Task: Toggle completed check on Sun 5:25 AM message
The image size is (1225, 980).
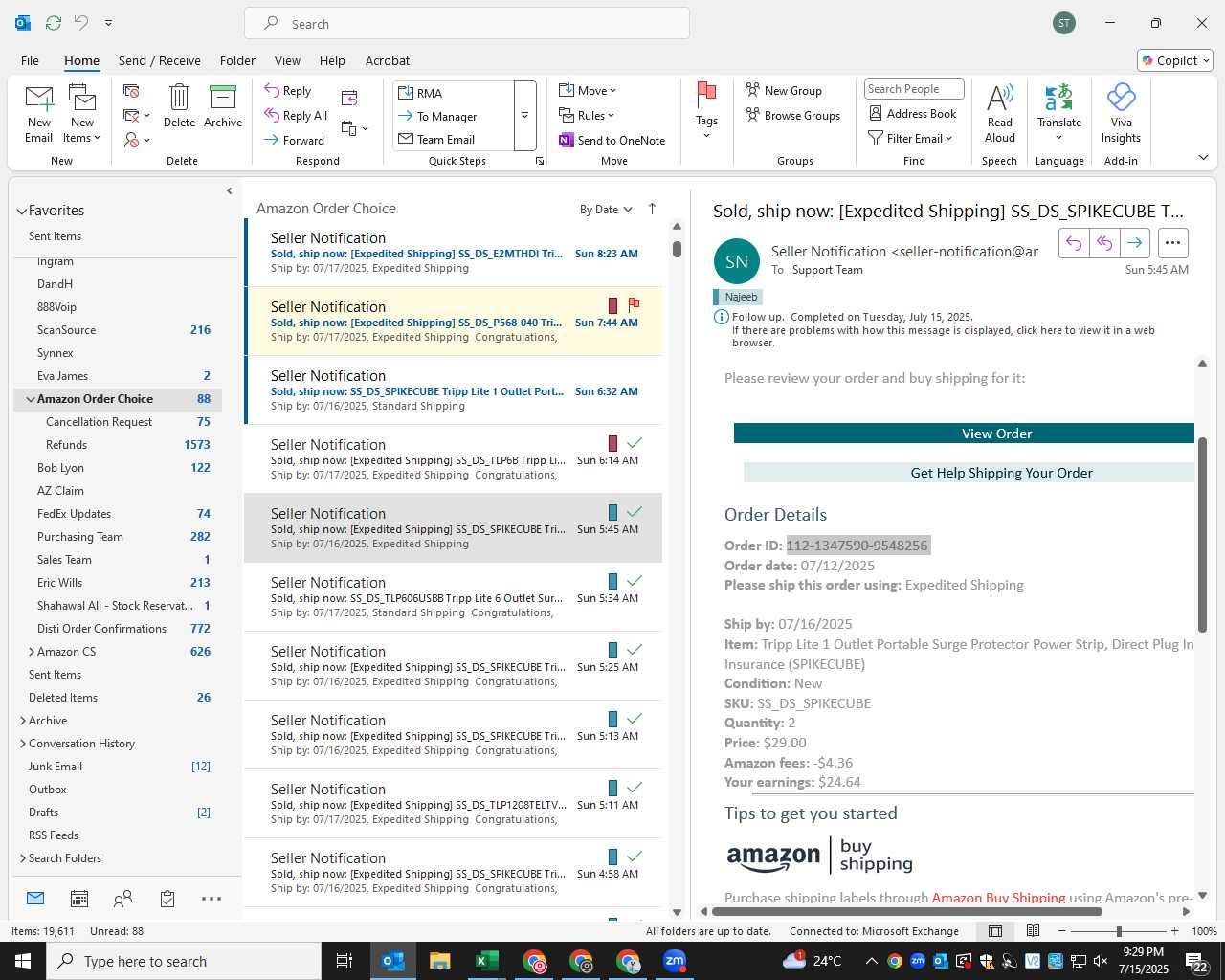Action: point(634,650)
